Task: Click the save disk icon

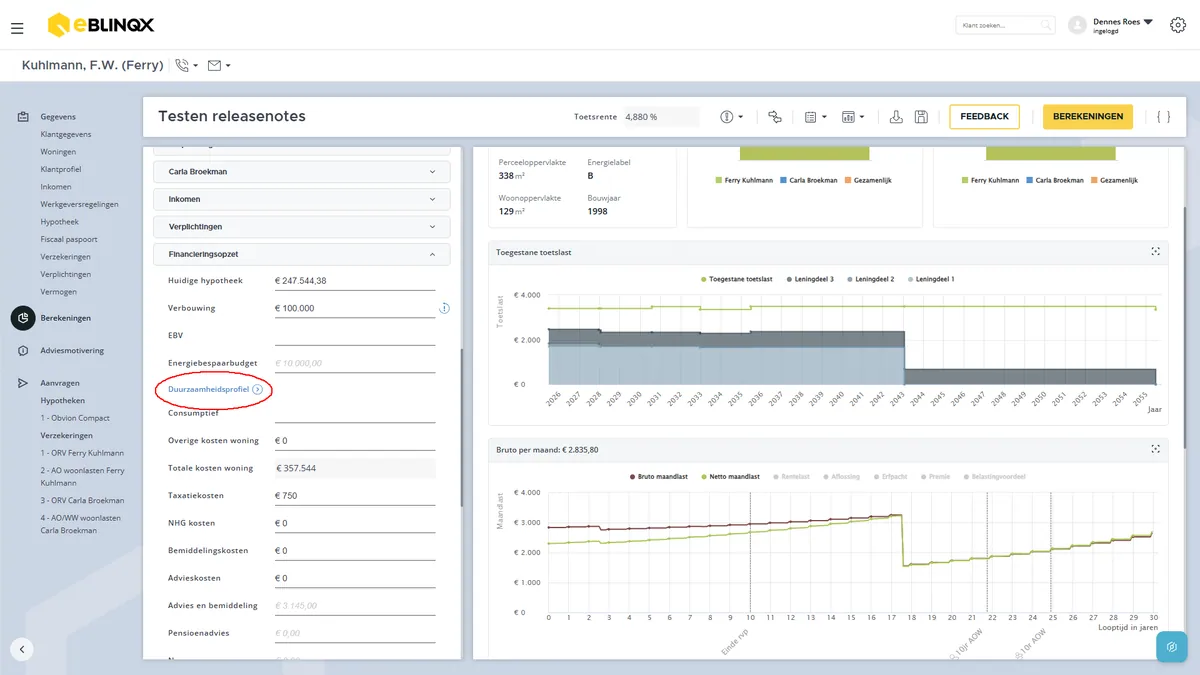Action: click(921, 117)
